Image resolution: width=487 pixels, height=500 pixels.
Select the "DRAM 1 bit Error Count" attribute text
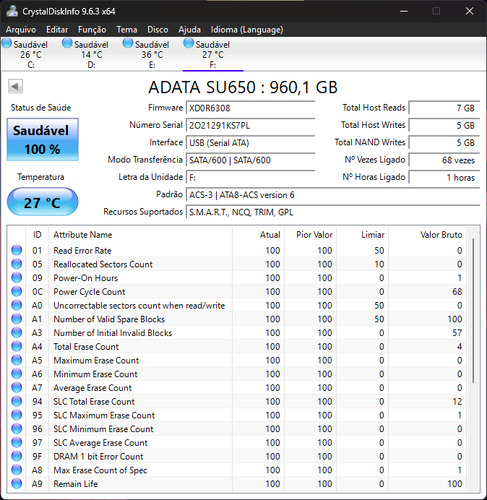(x=98, y=456)
